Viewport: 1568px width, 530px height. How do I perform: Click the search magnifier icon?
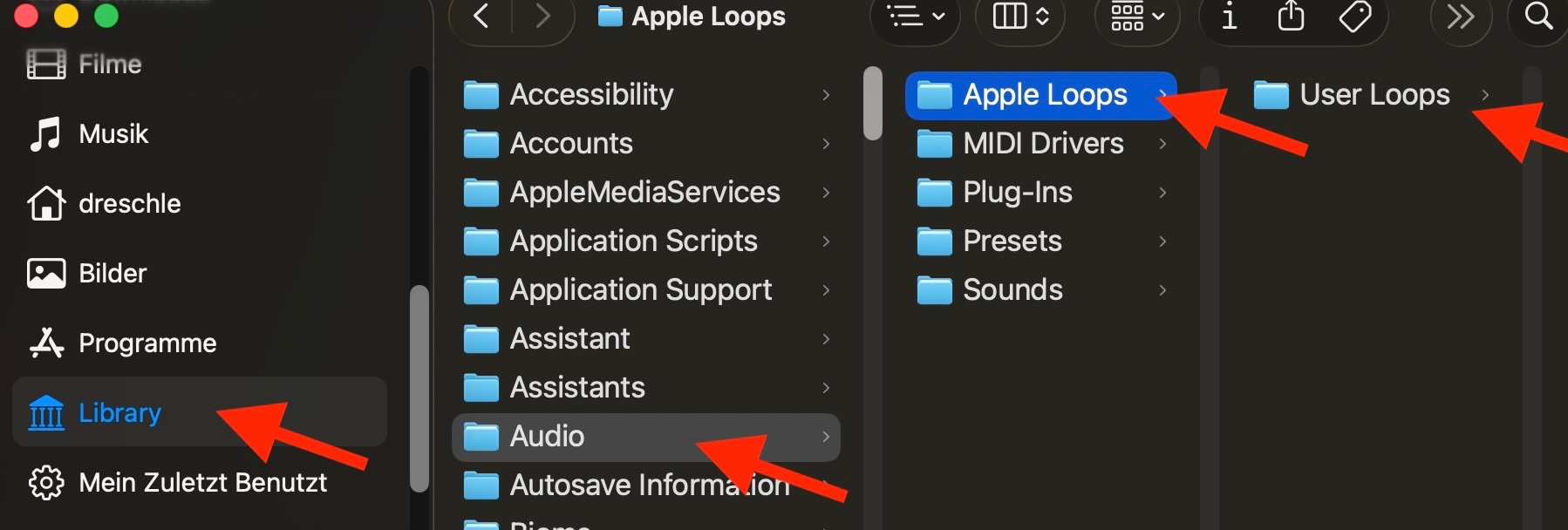[x=1538, y=17]
